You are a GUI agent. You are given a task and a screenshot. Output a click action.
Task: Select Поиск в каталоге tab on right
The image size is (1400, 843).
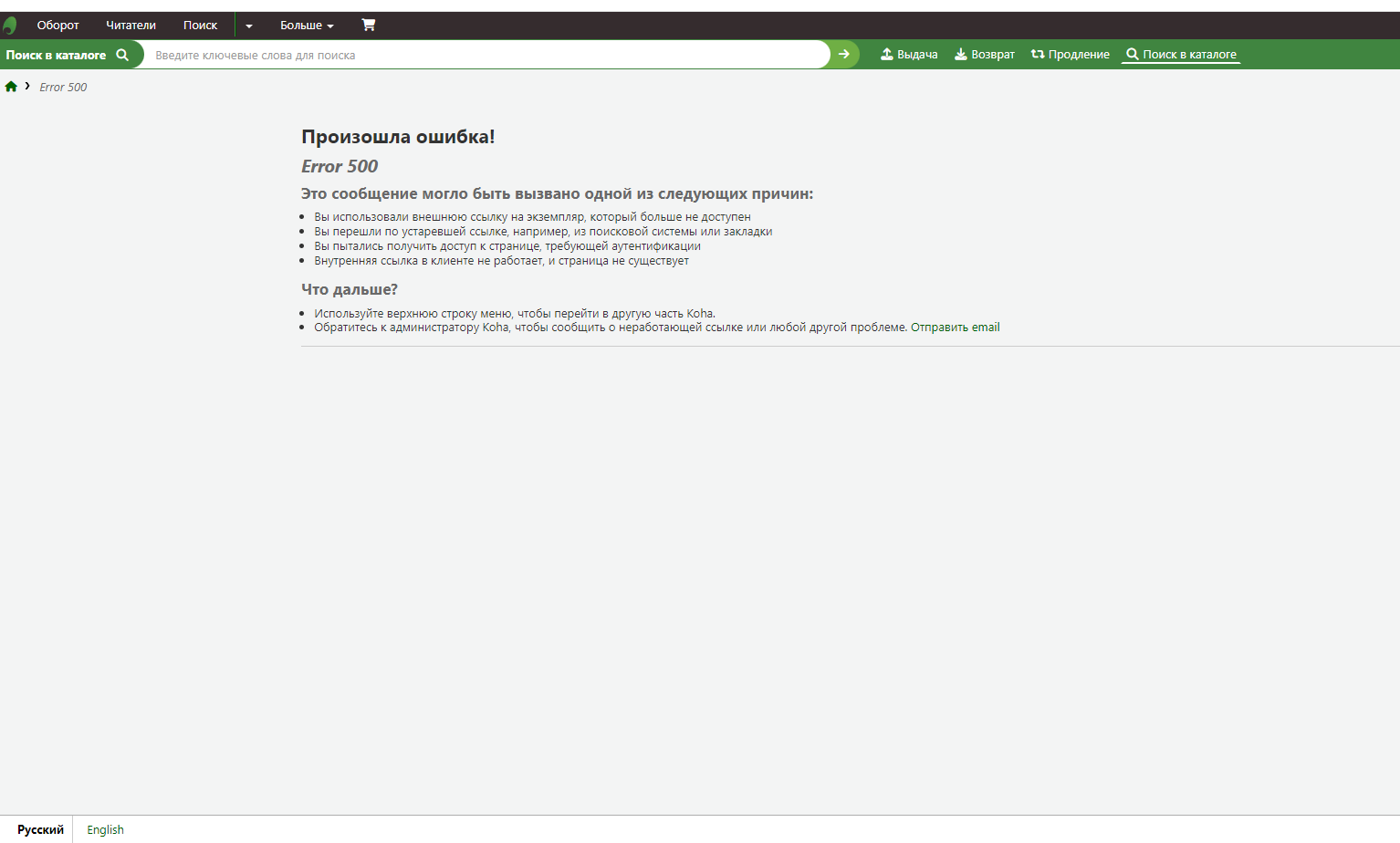(1181, 55)
